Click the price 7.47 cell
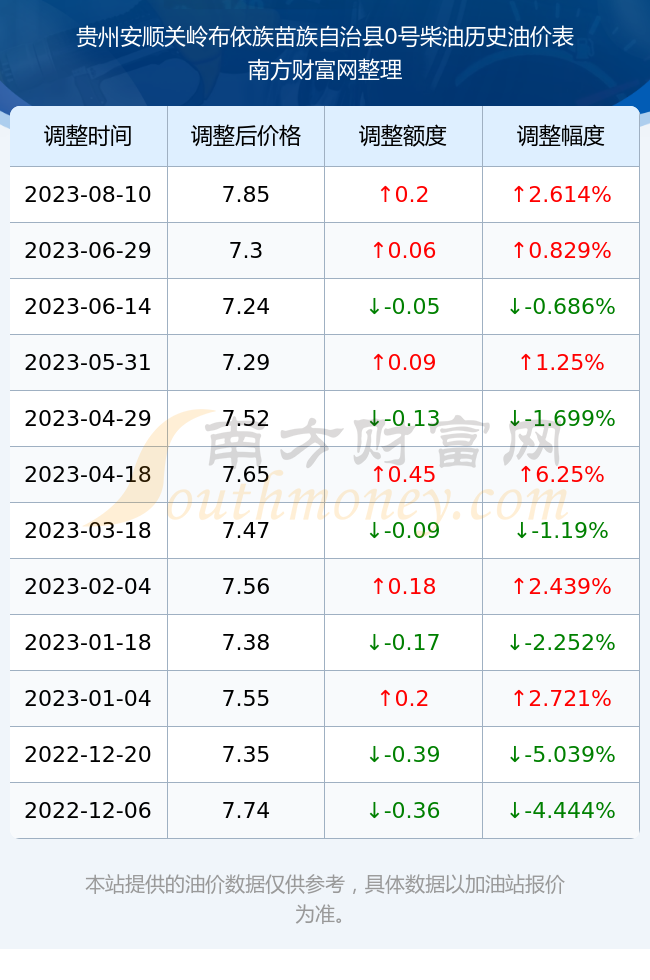Image resolution: width=650 pixels, height=980 pixels. [246, 531]
